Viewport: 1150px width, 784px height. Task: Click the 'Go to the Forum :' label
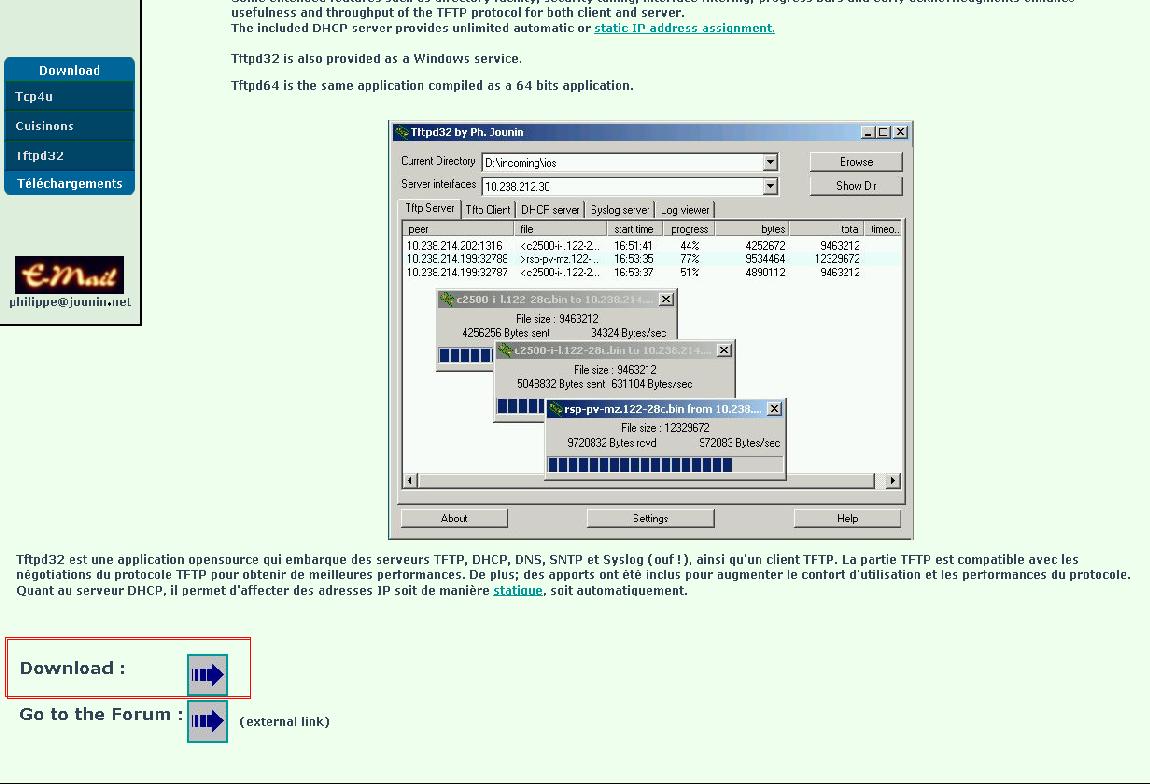[x=101, y=714]
